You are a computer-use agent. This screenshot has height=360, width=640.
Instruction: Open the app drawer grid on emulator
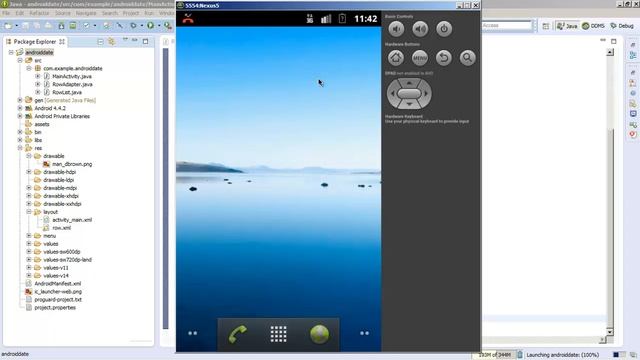coord(278,334)
